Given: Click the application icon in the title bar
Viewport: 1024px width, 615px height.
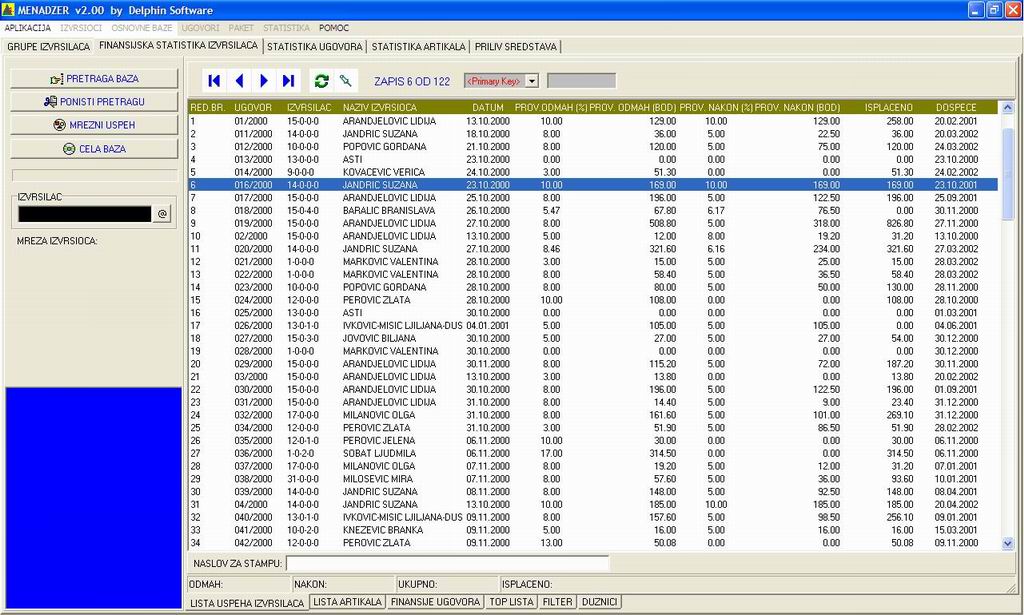Looking at the screenshot, I should tap(8, 10).
